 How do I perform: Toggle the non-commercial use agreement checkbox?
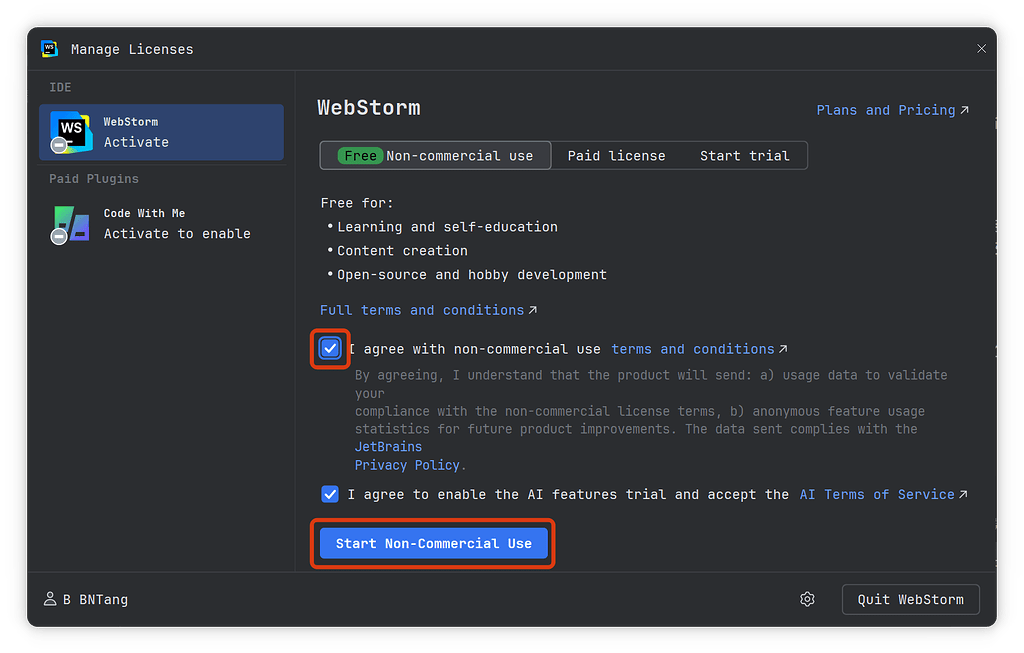point(330,349)
